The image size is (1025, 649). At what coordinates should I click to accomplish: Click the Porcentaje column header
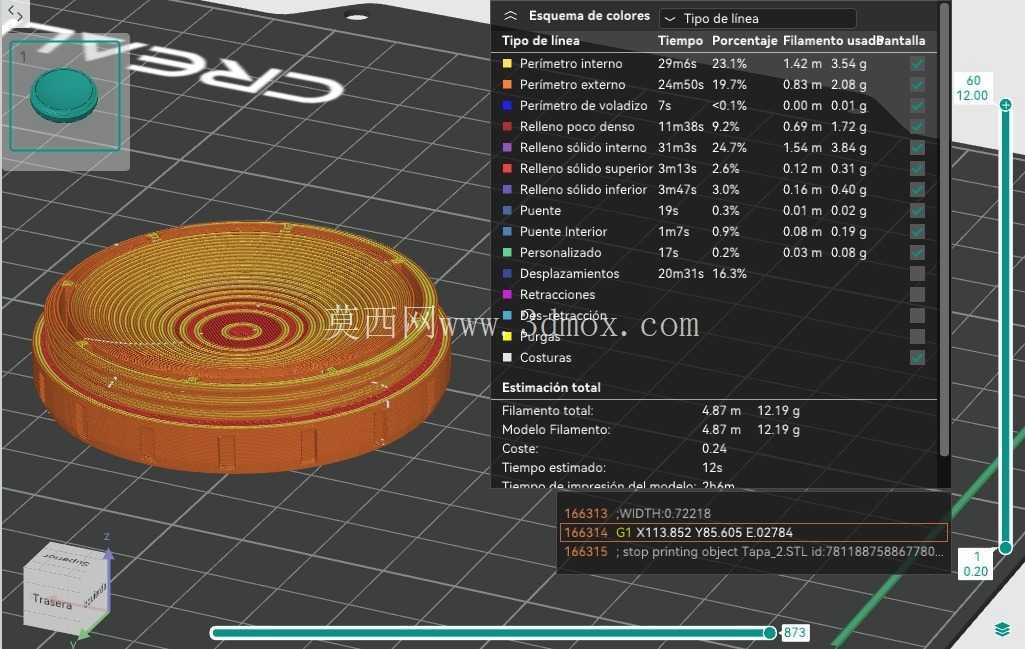tap(745, 41)
